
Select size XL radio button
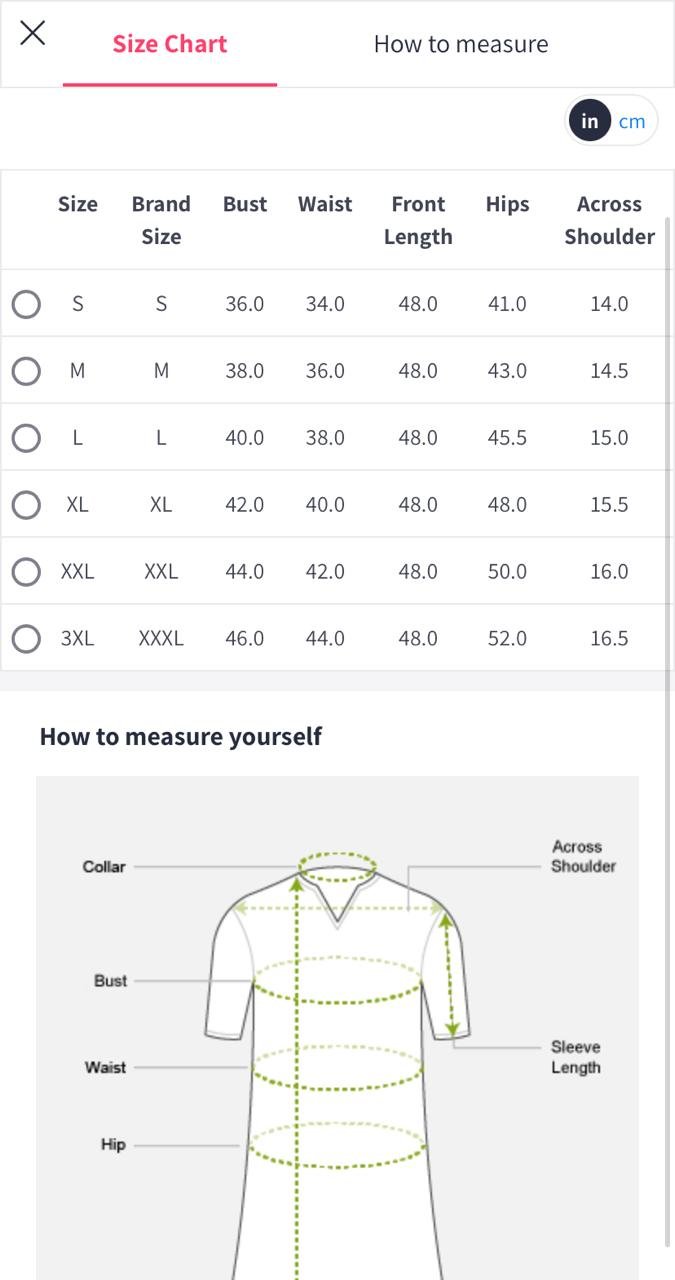tap(26, 505)
